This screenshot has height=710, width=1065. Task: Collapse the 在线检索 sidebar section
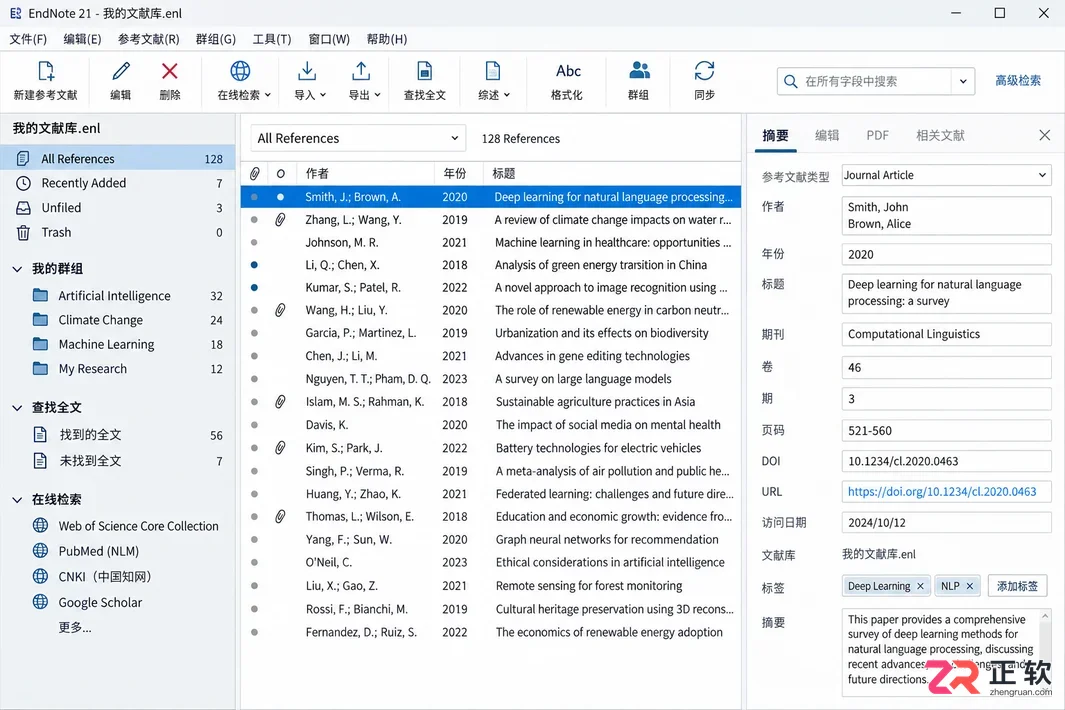(17, 500)
